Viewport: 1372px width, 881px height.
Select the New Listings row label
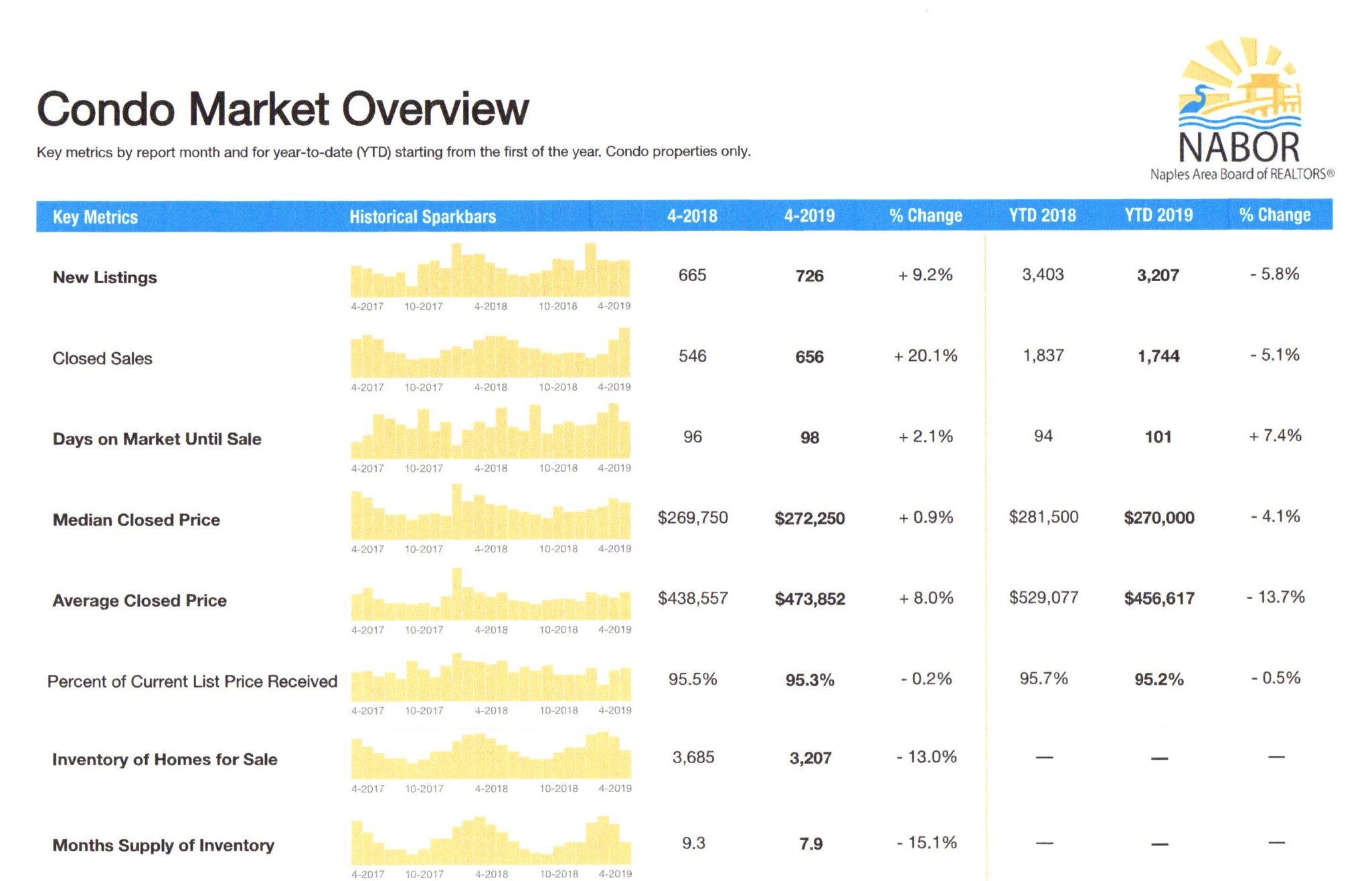pos(104,277)
